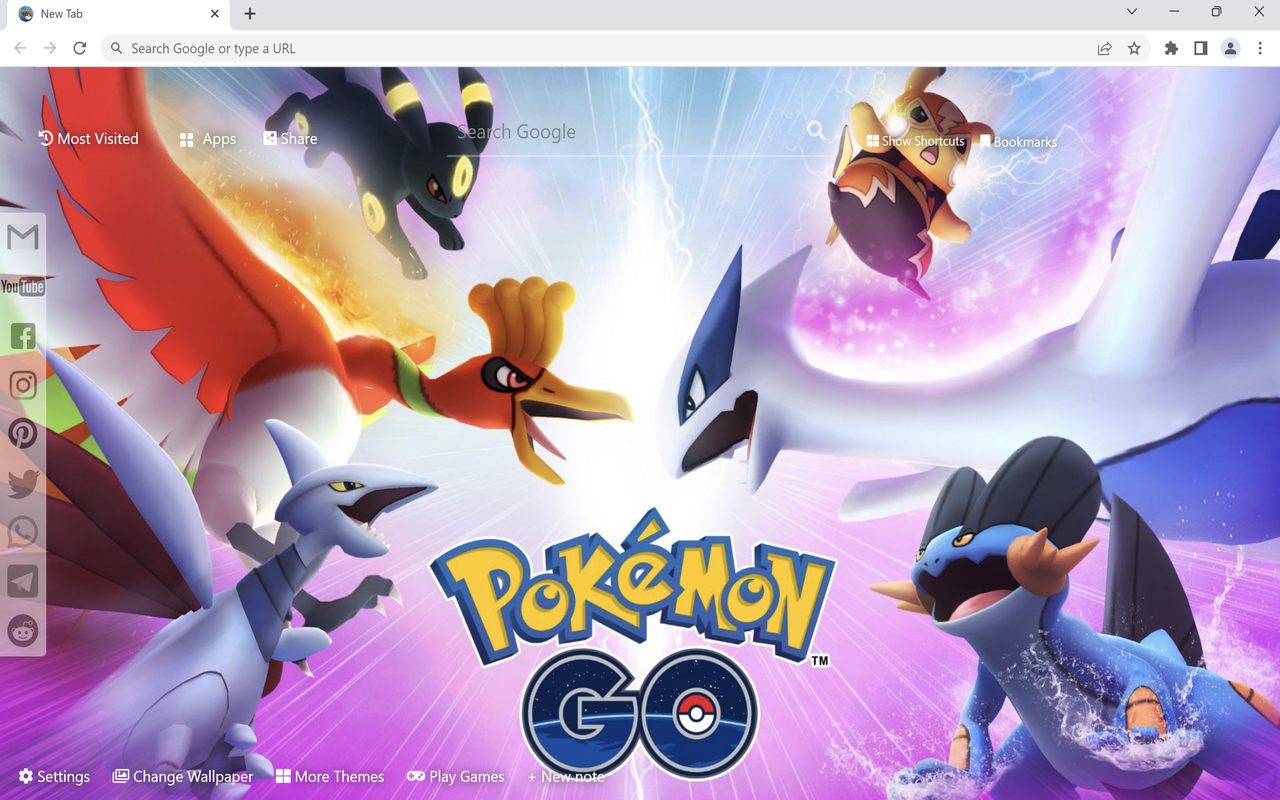Screen dimensions: 1280x800
Task: Open Pinterest sidebar shortcut
Action: tap(23, 434)
